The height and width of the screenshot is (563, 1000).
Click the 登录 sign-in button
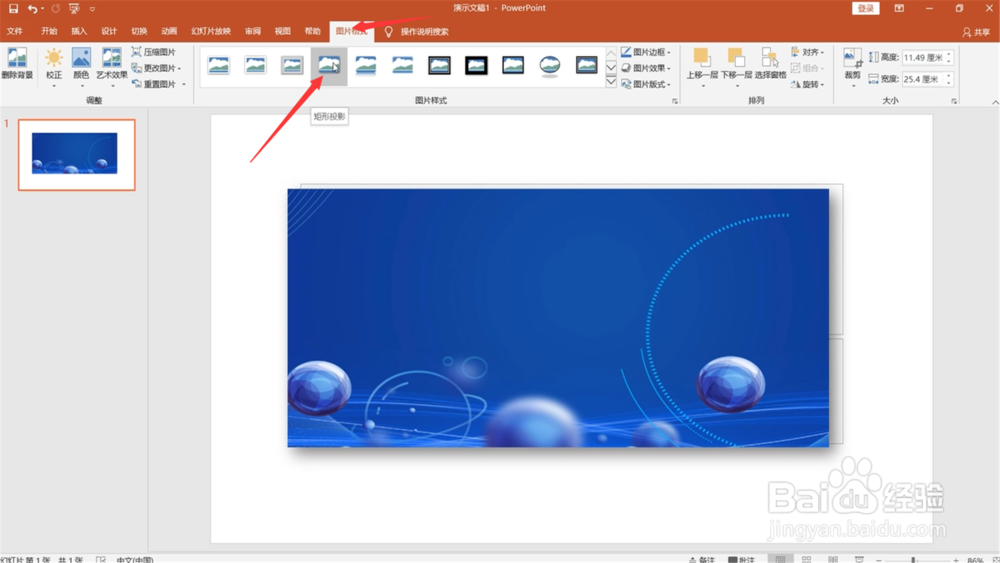click(865, 8)
